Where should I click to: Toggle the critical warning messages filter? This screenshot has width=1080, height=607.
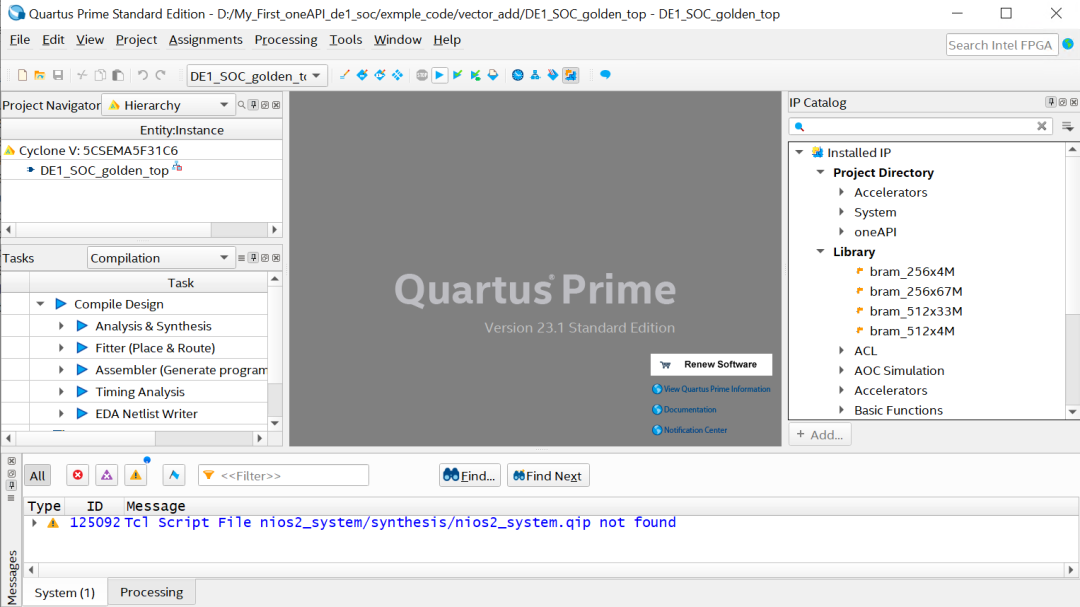click(107, 475)
